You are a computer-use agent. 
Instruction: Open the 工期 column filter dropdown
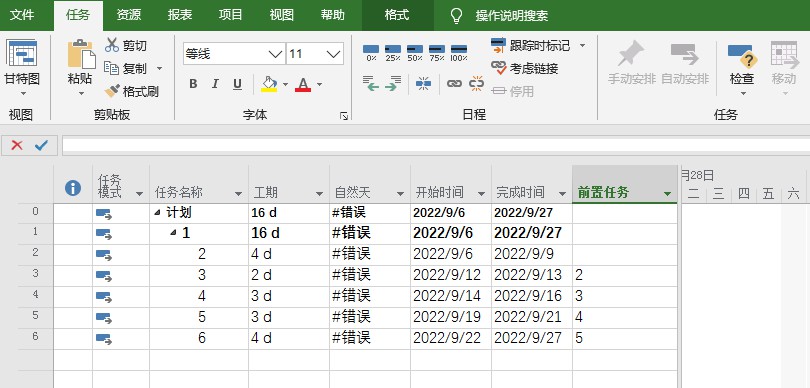(x=319, y=194)
